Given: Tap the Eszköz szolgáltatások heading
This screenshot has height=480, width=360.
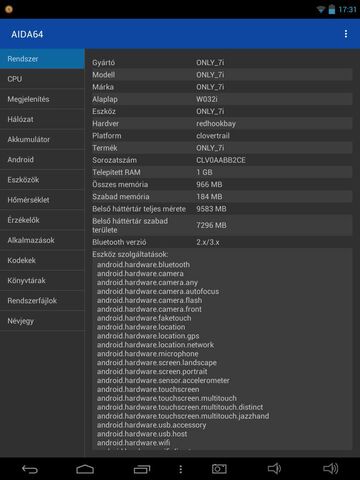Looking at the screenshot, I should (130, 254).
